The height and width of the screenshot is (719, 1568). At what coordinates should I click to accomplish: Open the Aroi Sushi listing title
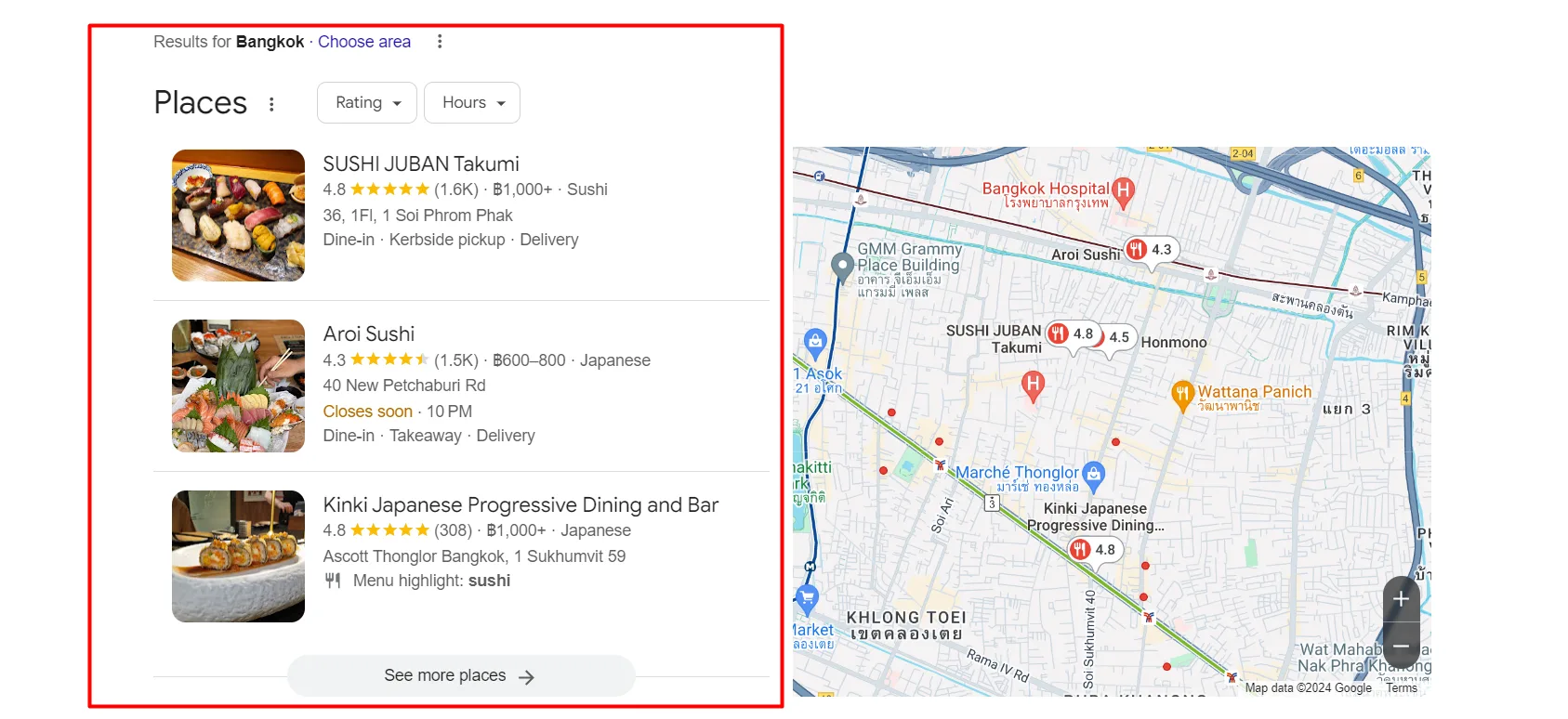coord(369,334)
